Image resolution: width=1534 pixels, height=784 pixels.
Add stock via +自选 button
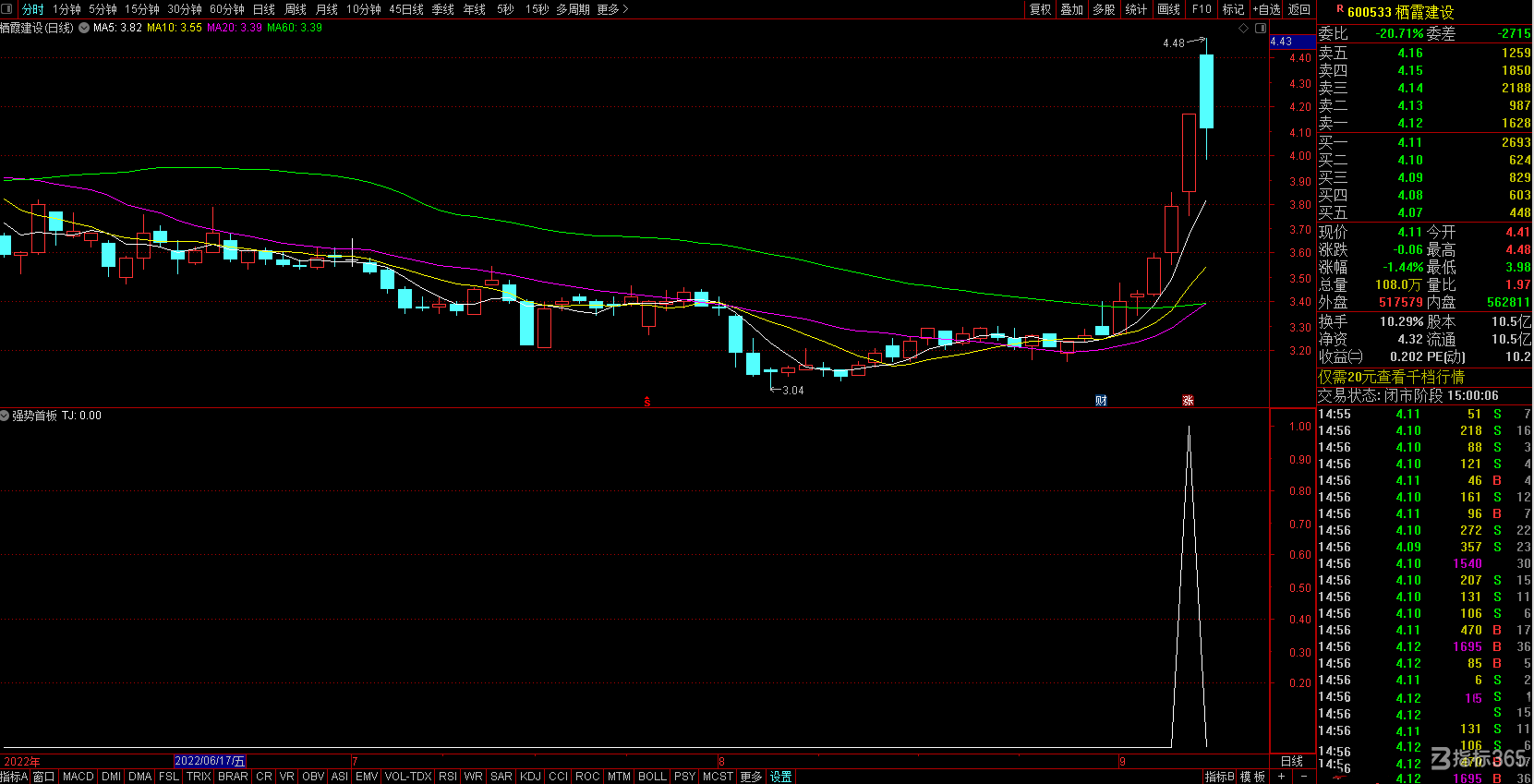(1267, 9)
